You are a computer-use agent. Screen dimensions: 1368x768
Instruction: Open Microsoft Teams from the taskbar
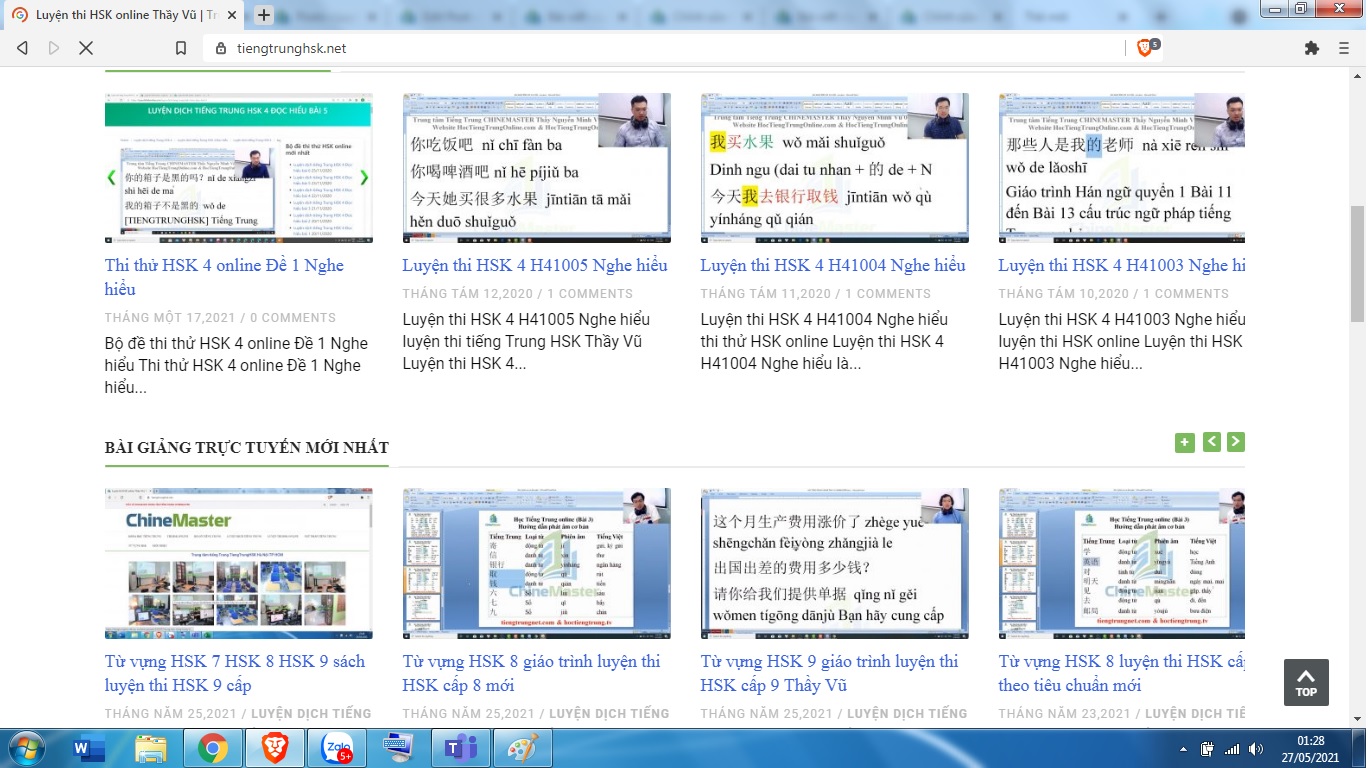coord(460,748)
